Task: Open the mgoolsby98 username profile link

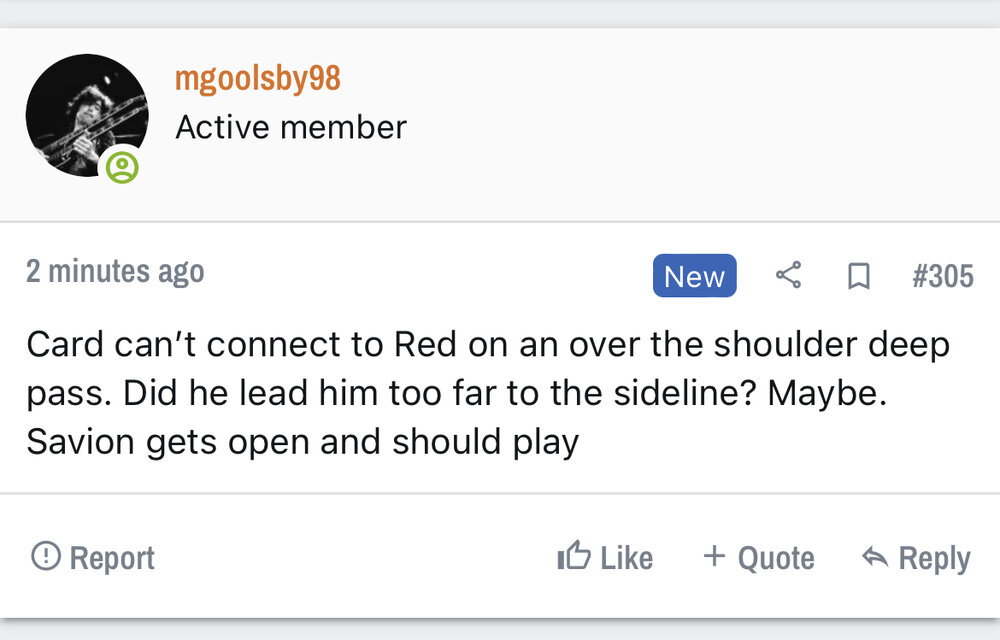Action: tap(258, 78)
